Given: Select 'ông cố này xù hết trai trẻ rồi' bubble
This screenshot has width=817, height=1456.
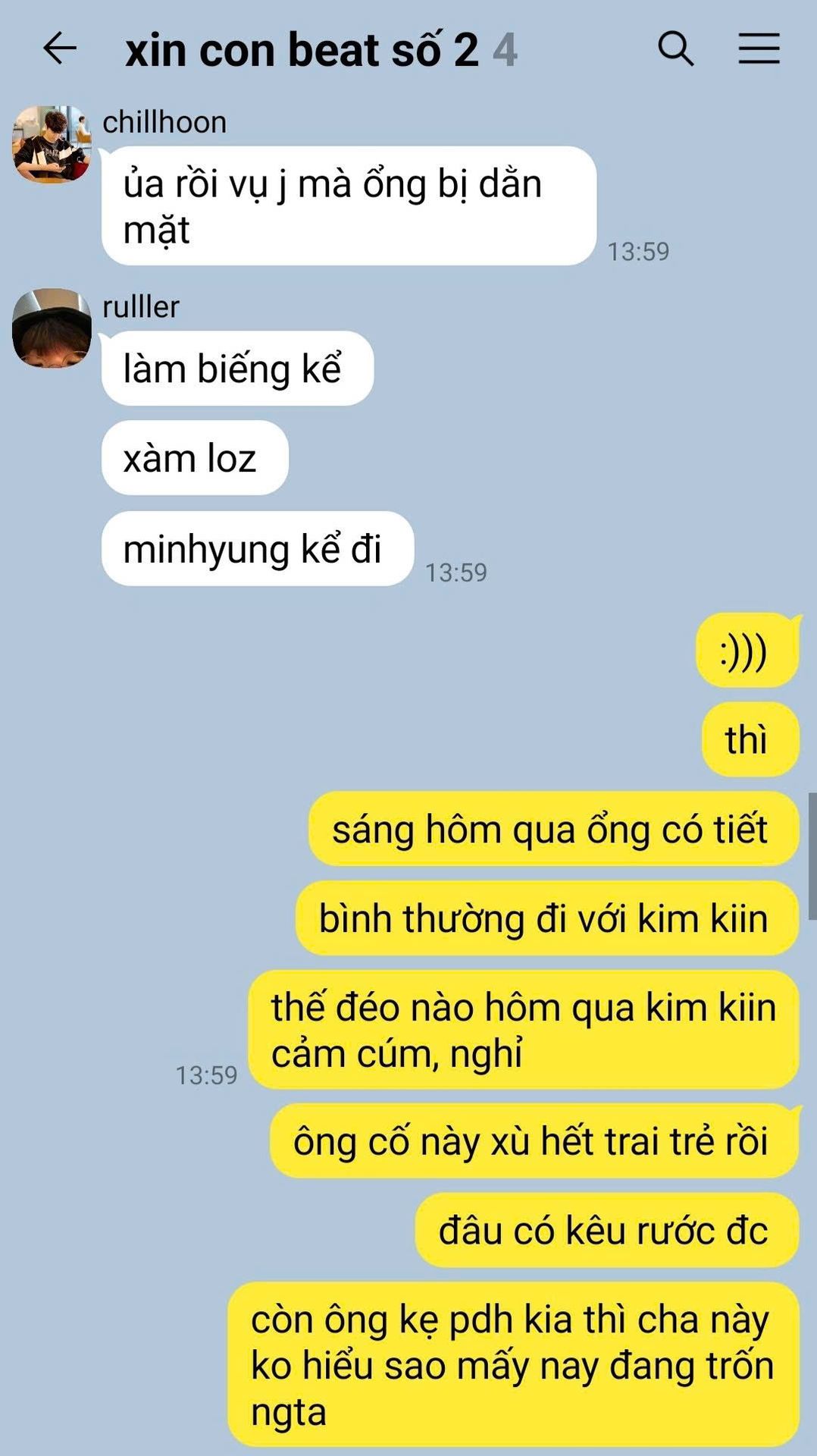Looking at the screenshot, I should [534, 1141].
